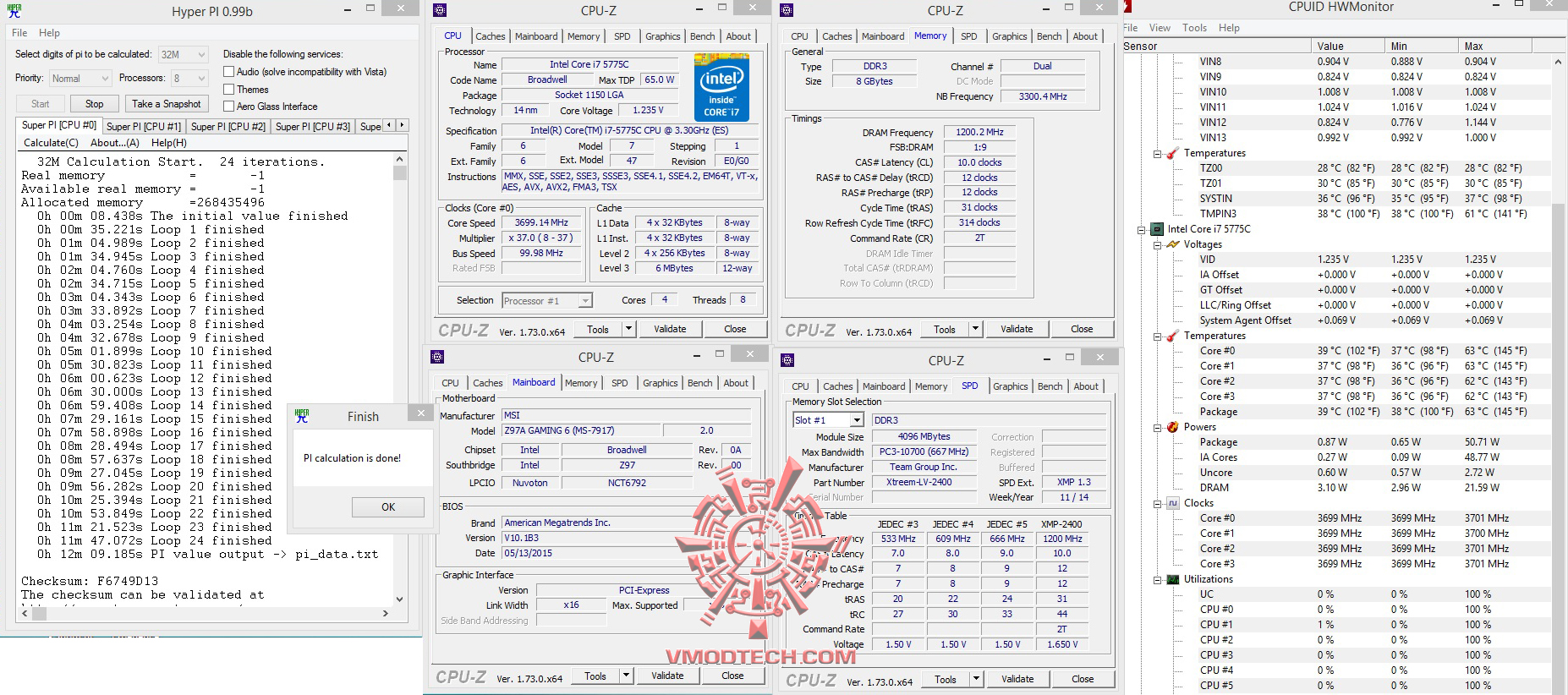Enable the Audio service checkbox in Hyper PI

click(228, 72)
